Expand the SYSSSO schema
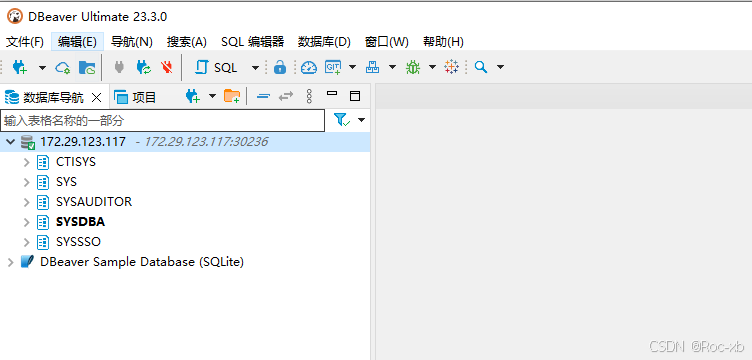This screenshot has height=360, width=752. 27,242
